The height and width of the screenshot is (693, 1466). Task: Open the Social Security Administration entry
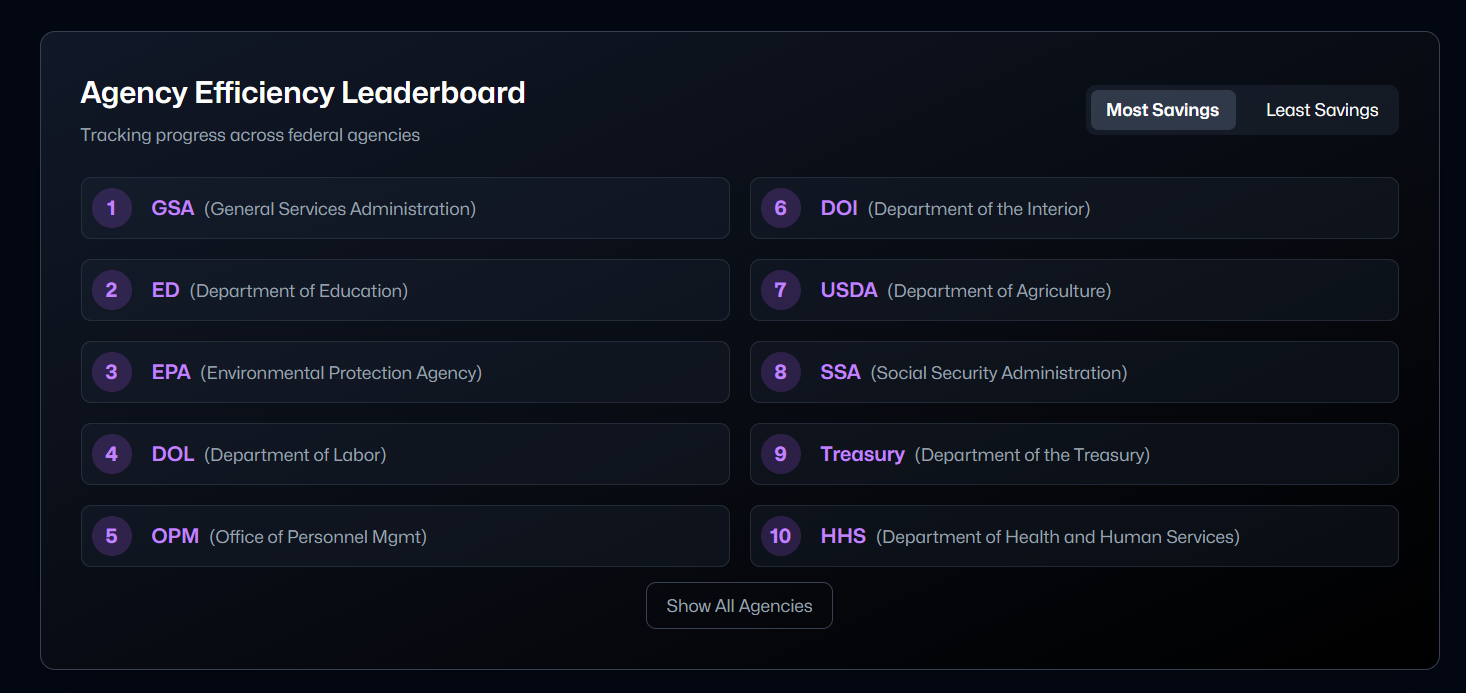tap(1074, 372)
